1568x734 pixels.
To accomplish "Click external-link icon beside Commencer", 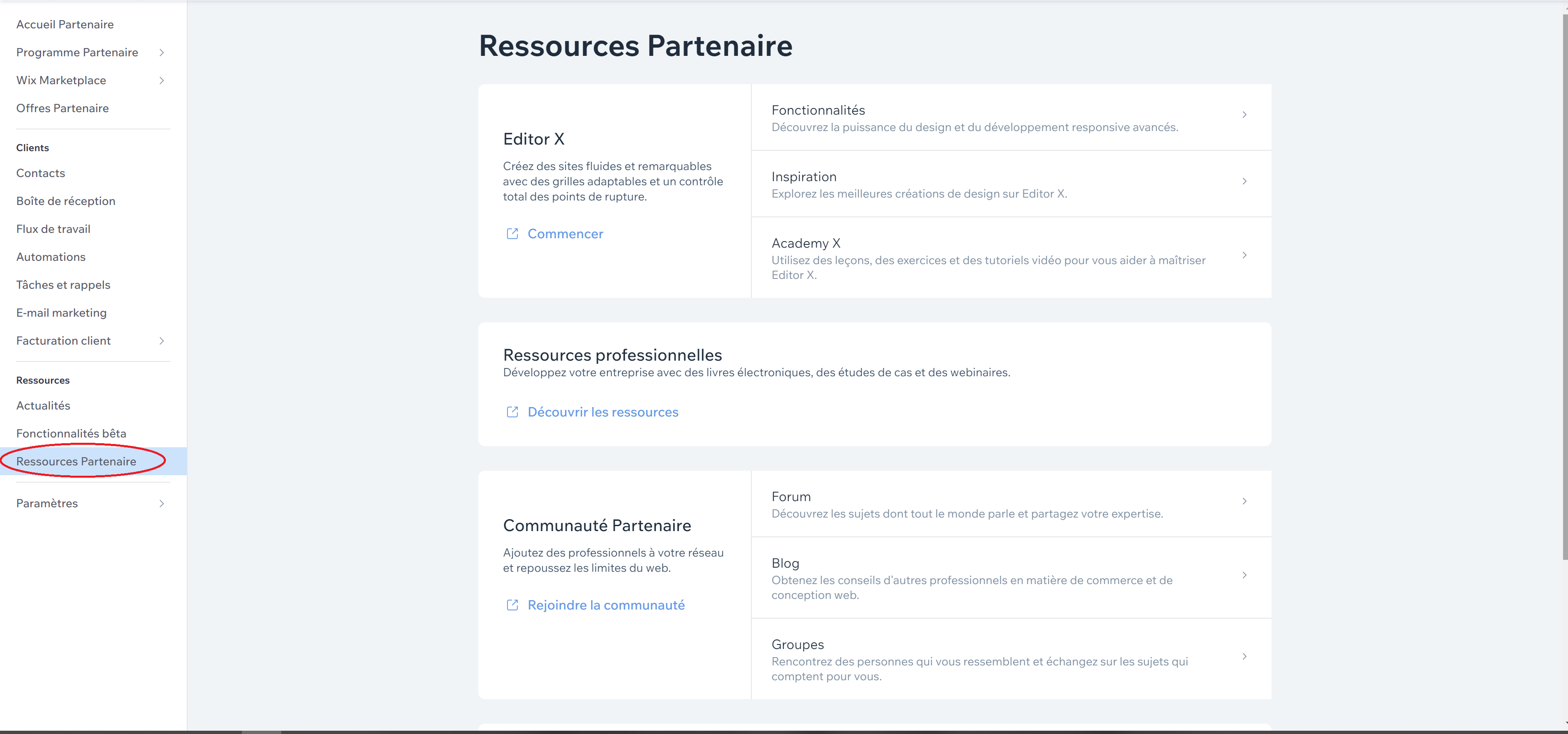I will [x=512, y=234].
